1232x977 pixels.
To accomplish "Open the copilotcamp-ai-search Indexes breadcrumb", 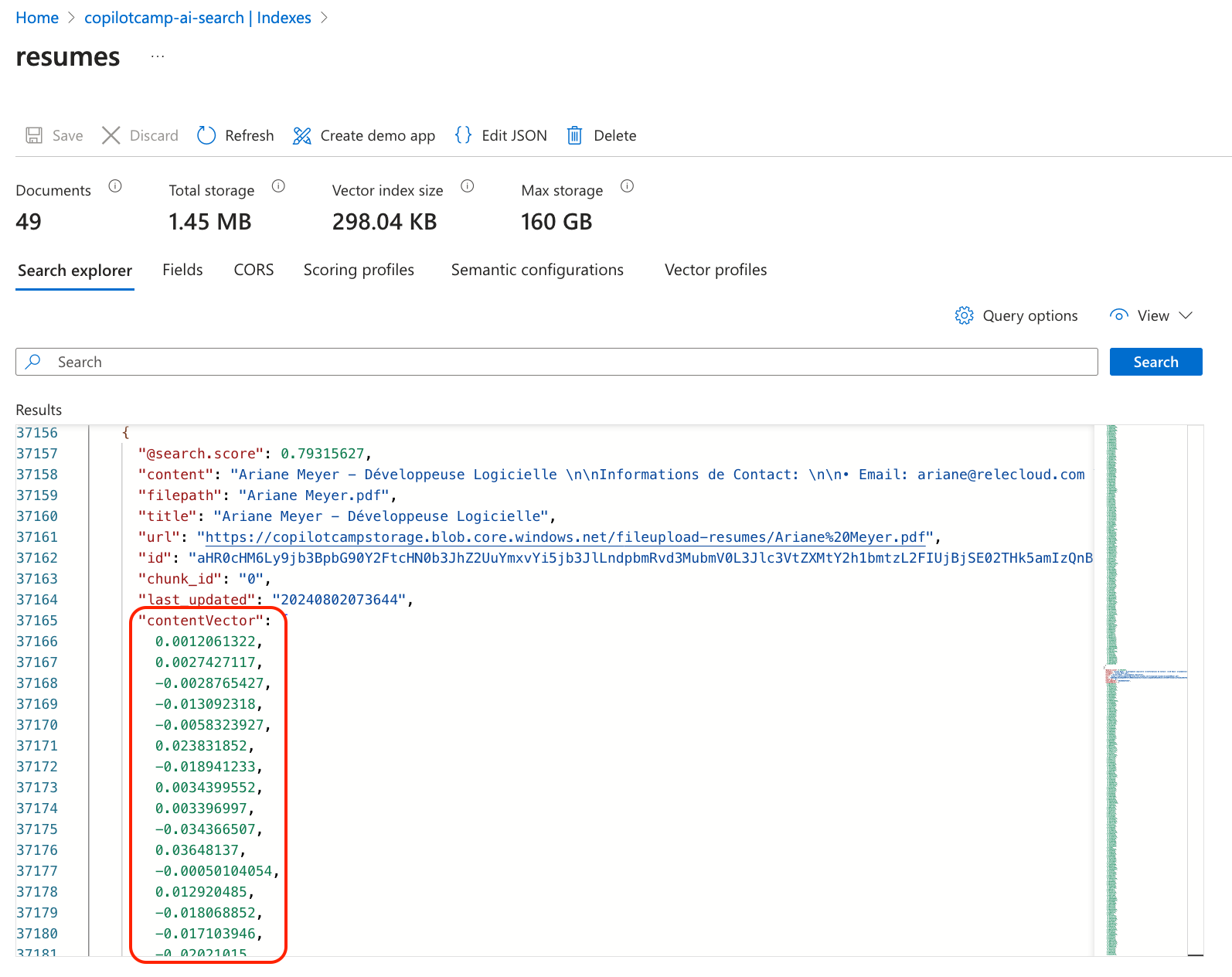I will click(198, 18).
